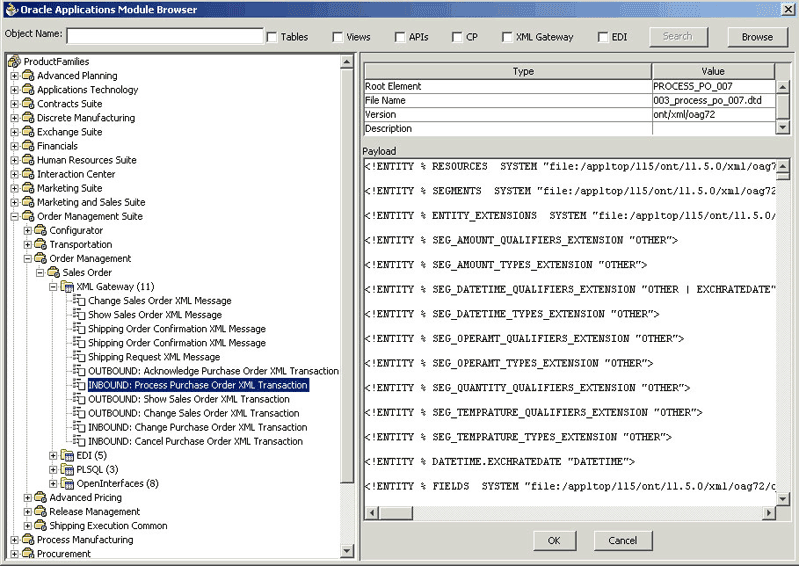Click the ont/xml/oag72 version cell

pyautogui.click(x=713, y=115)
